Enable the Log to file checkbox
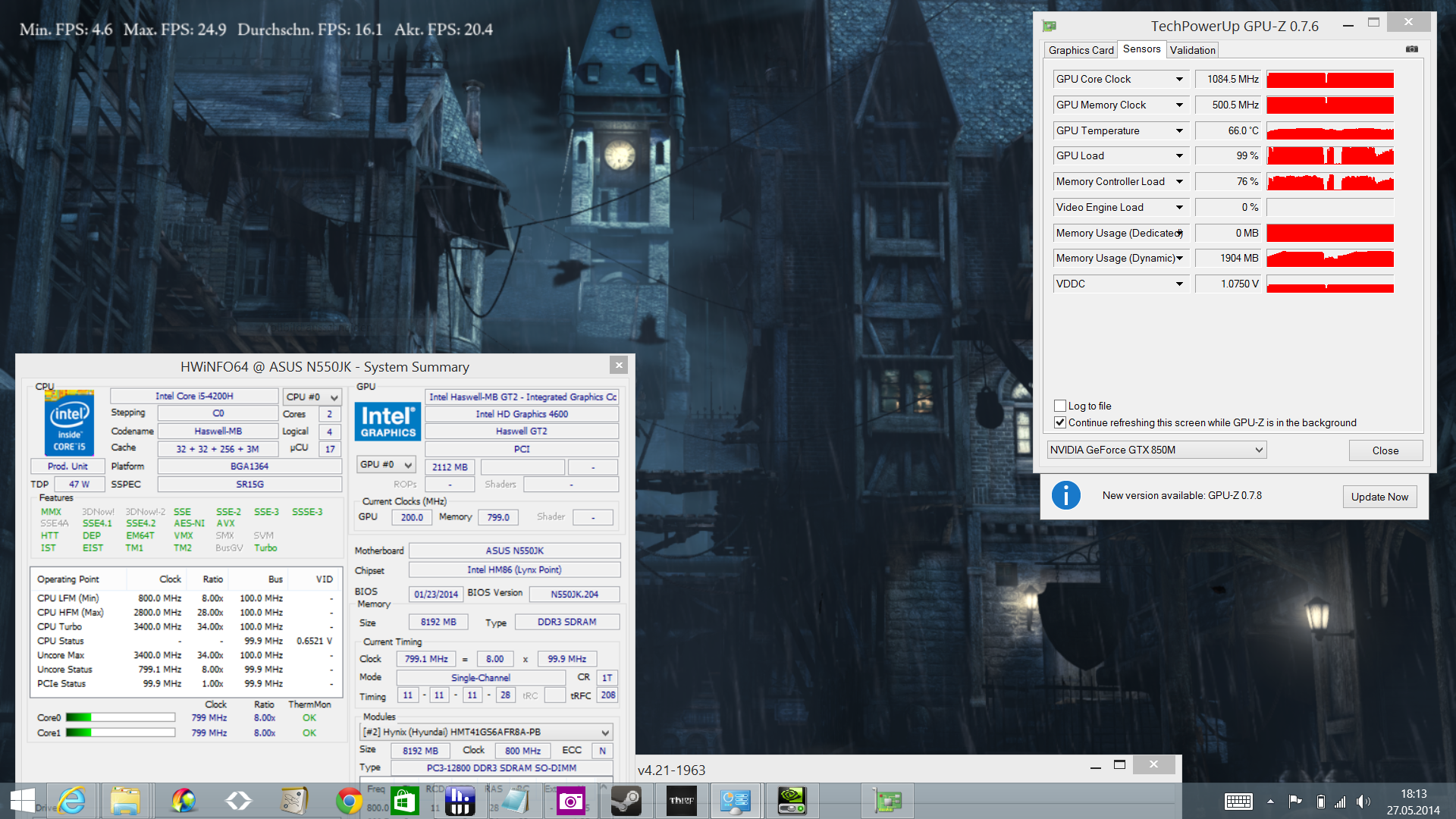This screenshot has width=1456, height=819. pyautogui.click(x=1060, y=406)
